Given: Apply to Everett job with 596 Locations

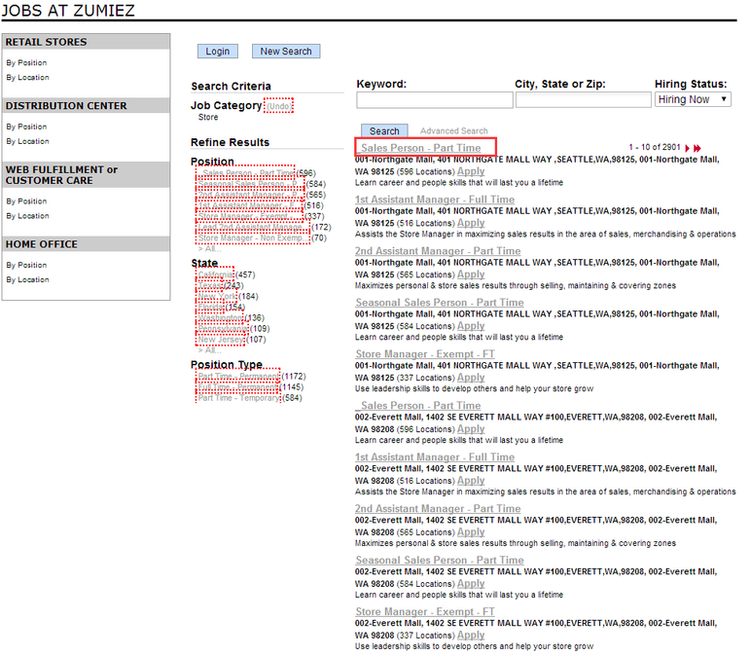Looking at the screenshot, I should coord(471,430).
